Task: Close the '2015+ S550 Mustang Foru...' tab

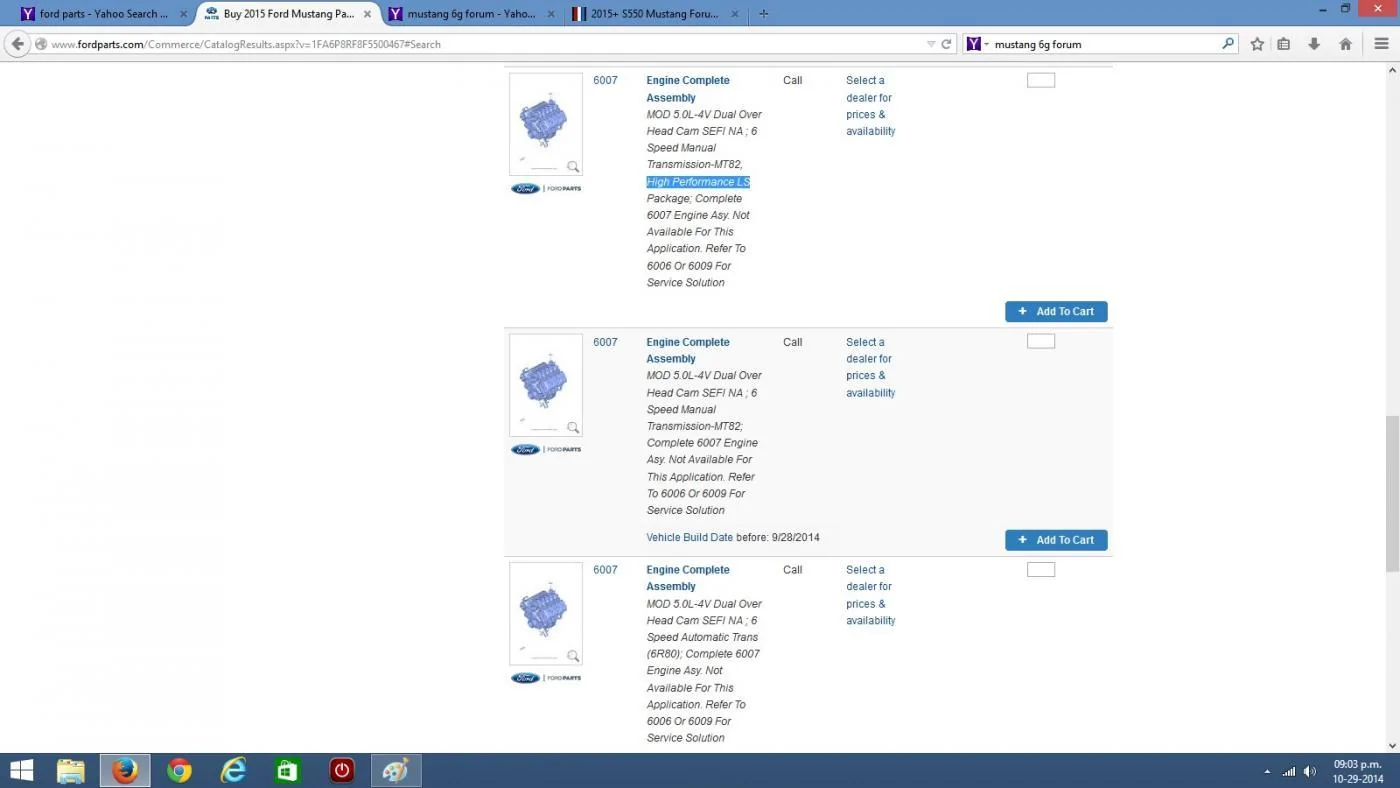Action: point(735,14)
